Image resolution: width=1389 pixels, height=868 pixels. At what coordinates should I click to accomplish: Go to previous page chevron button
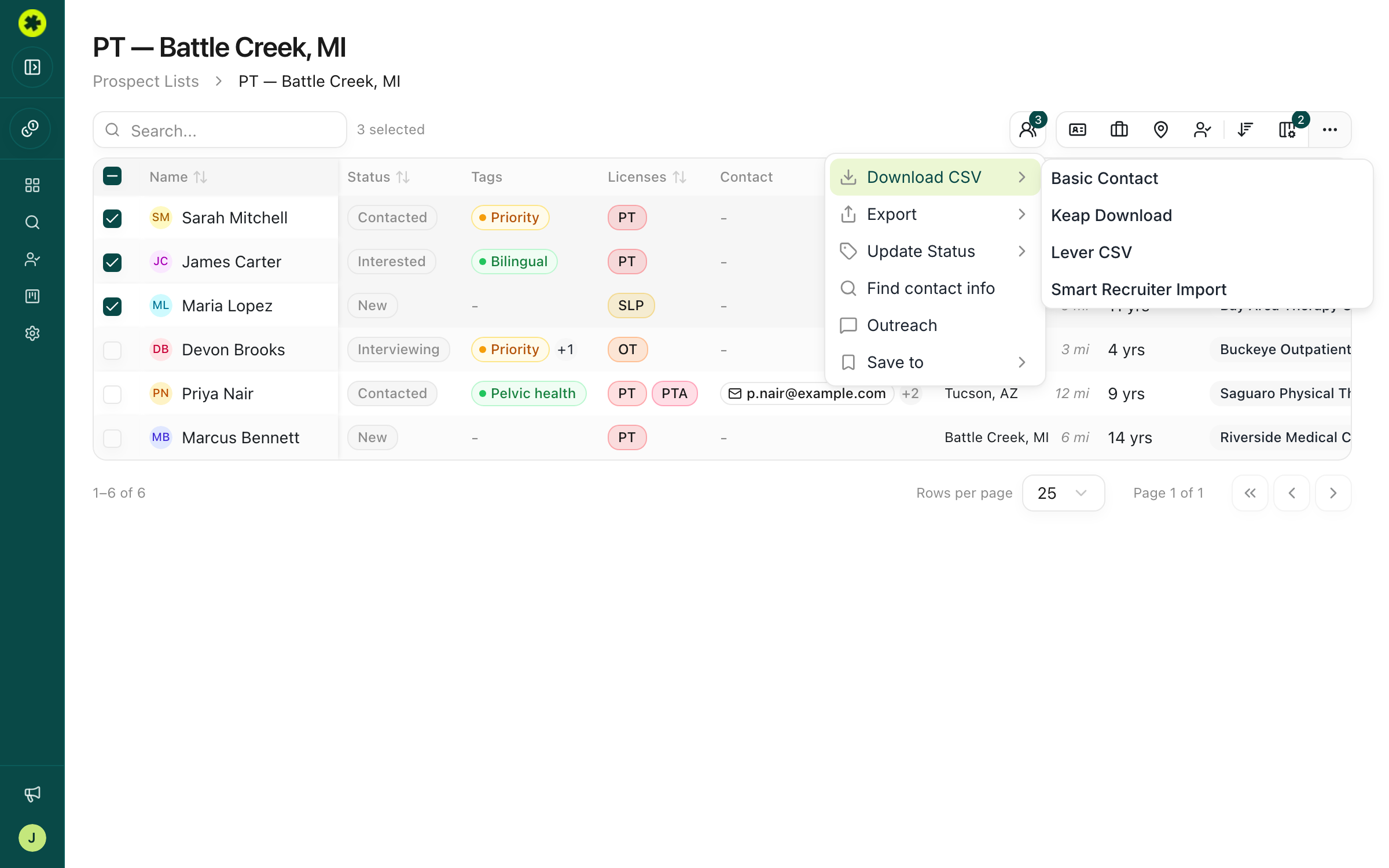(1292, 493)
